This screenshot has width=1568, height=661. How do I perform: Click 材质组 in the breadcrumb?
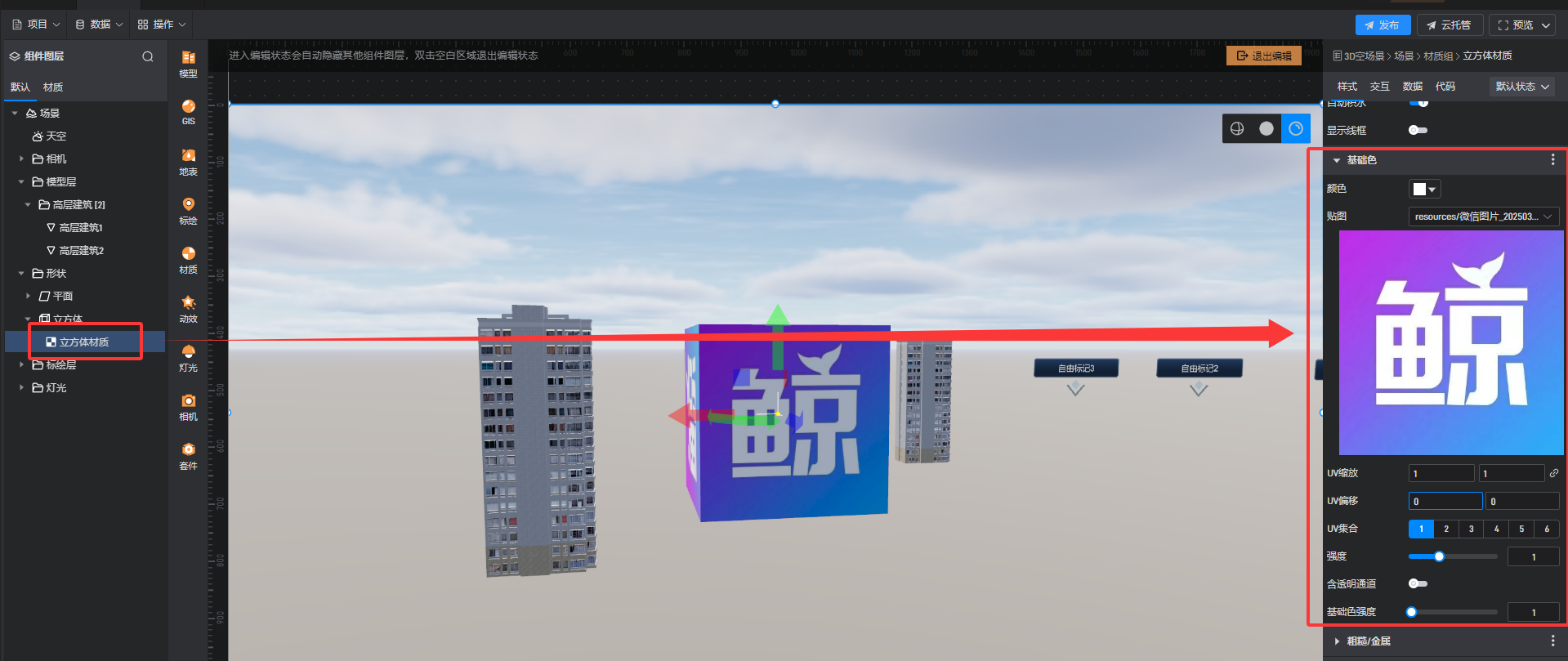click(x=1438, y=56)
